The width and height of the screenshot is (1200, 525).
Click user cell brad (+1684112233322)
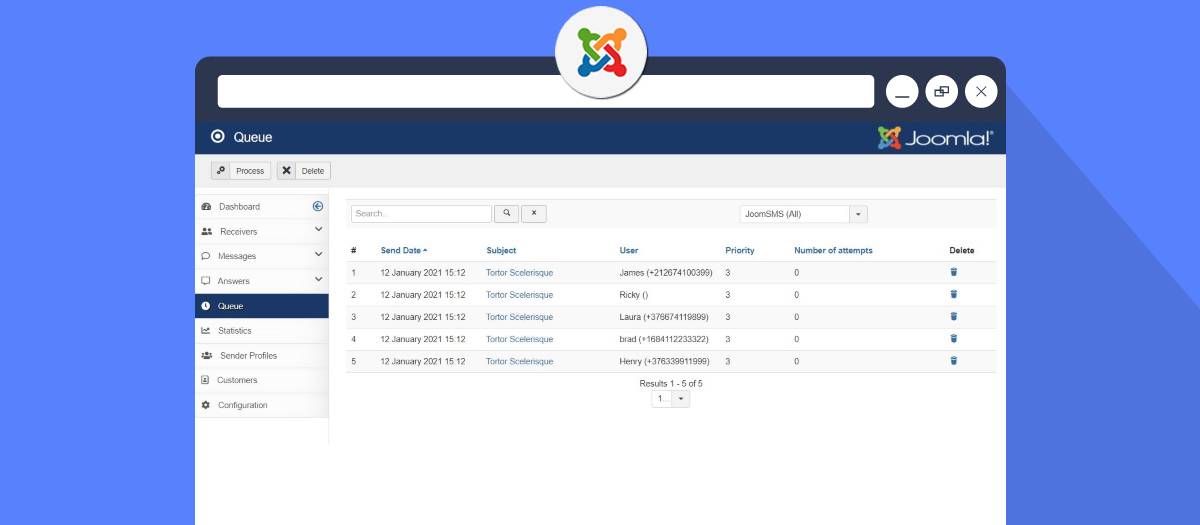(664, 339)
